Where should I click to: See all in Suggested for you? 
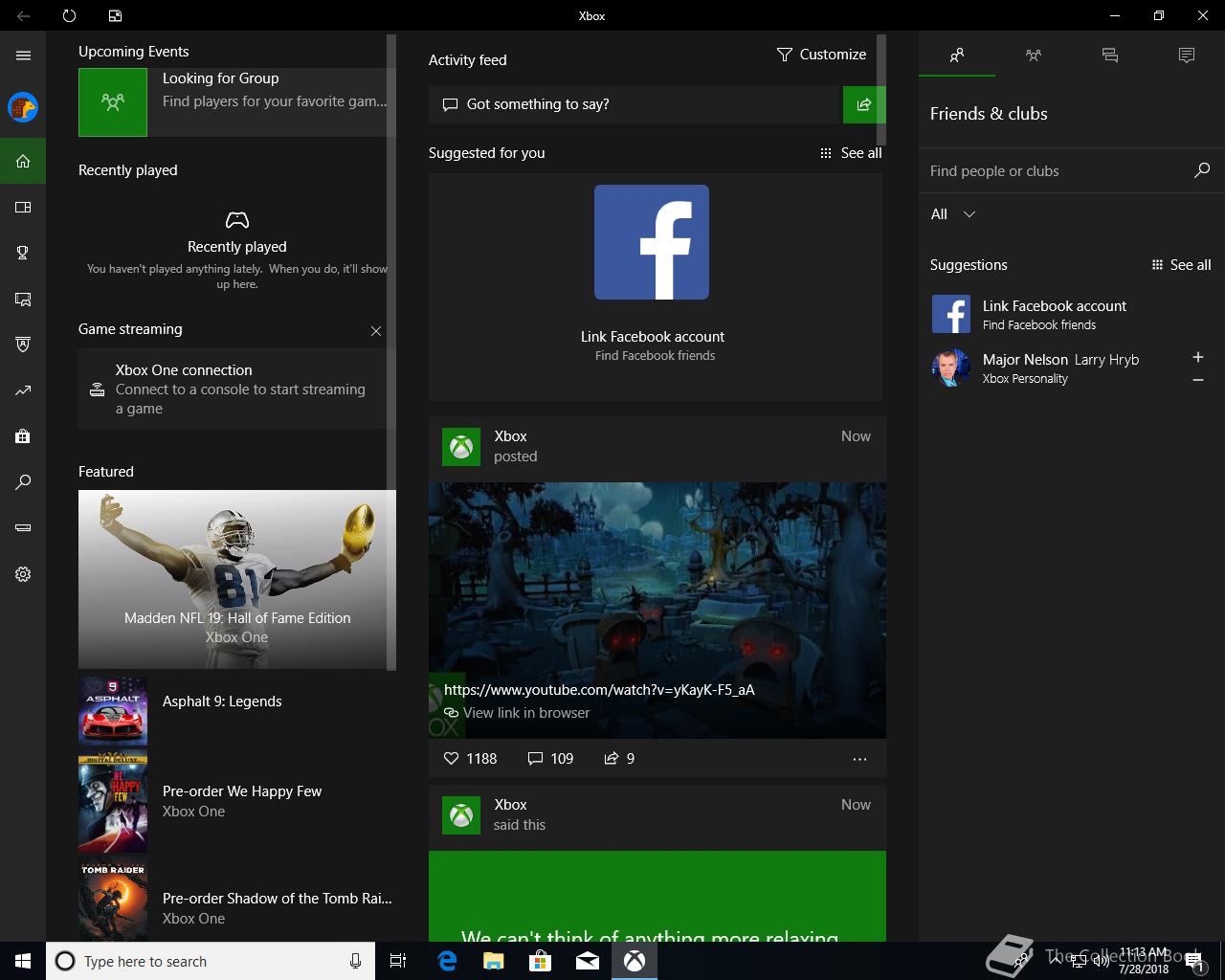(851, 153)
